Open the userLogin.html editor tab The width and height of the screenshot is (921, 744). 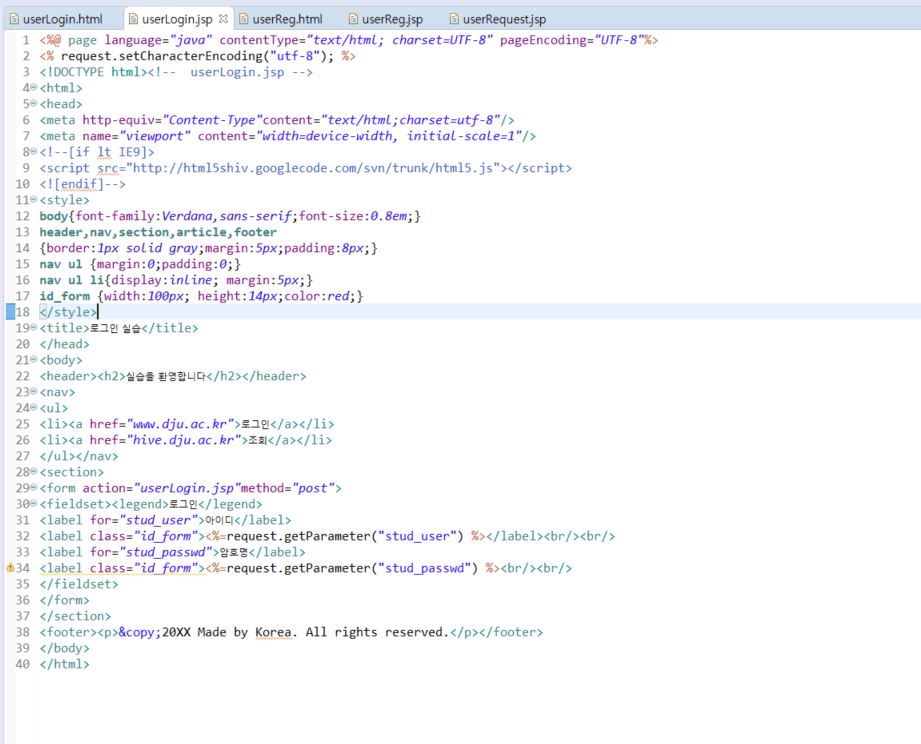click(x=56, y=19)
